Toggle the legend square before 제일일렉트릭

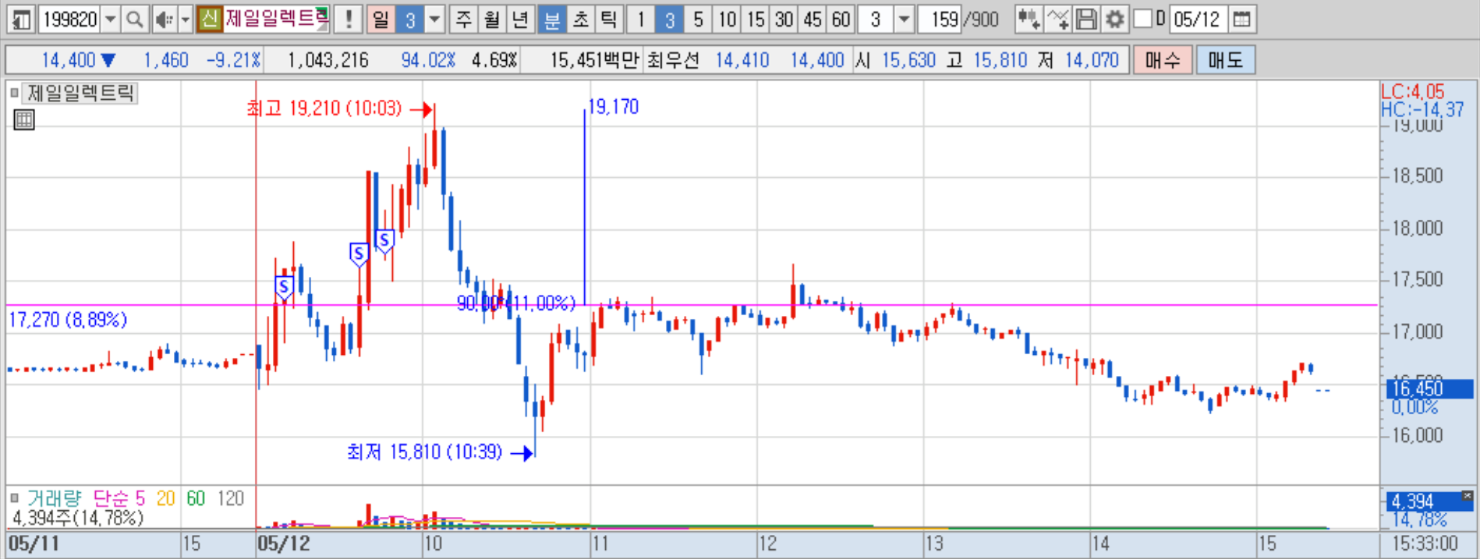[x=15, y=94]
